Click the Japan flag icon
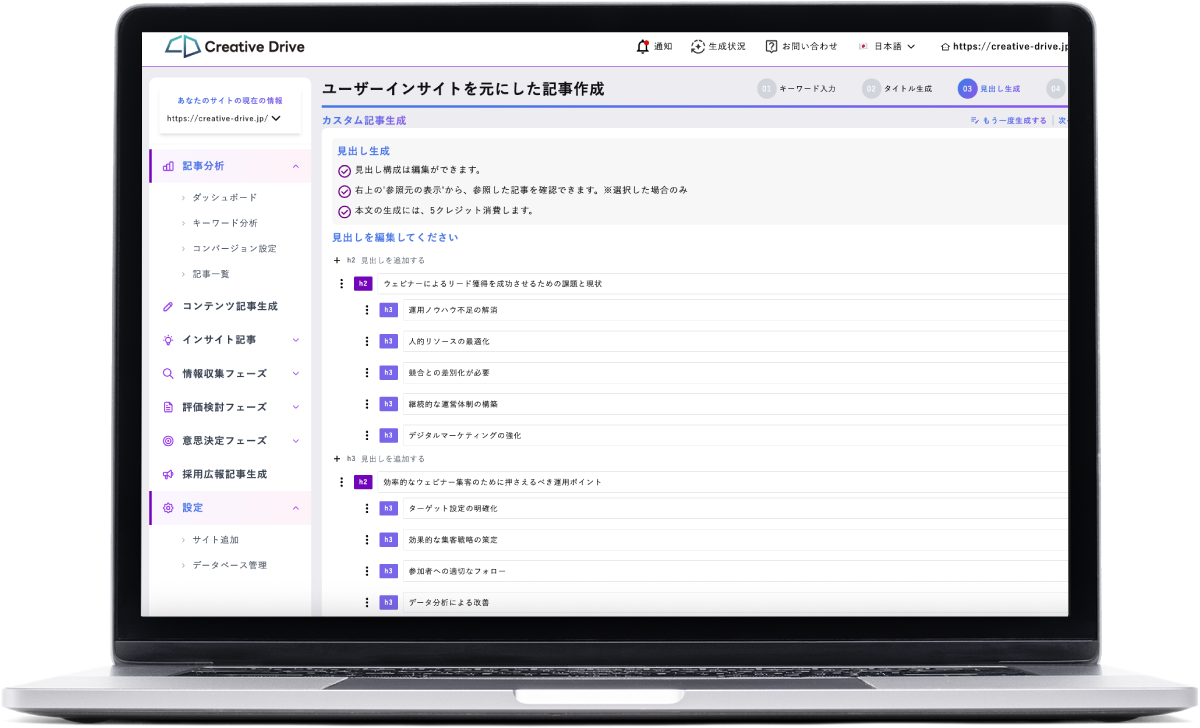1200x728 pixels. 863,46
